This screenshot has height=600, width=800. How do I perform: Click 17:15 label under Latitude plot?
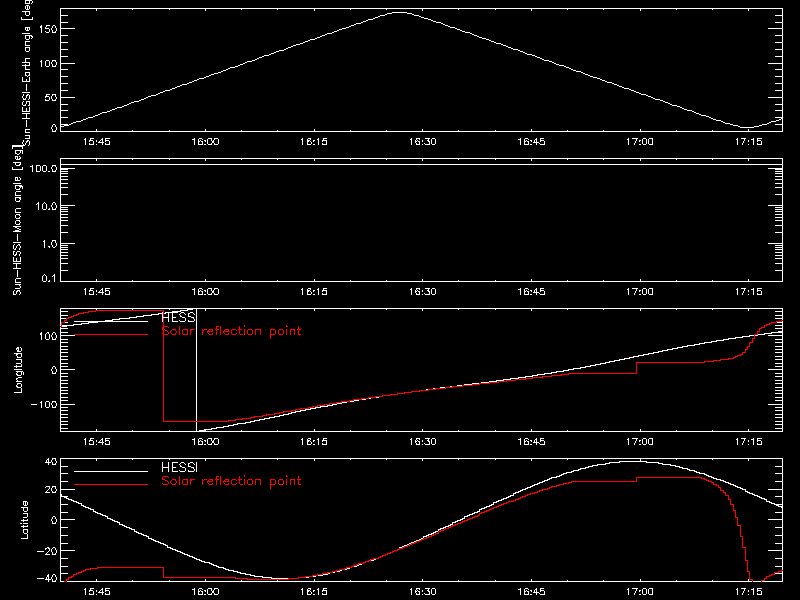(748, 591)
